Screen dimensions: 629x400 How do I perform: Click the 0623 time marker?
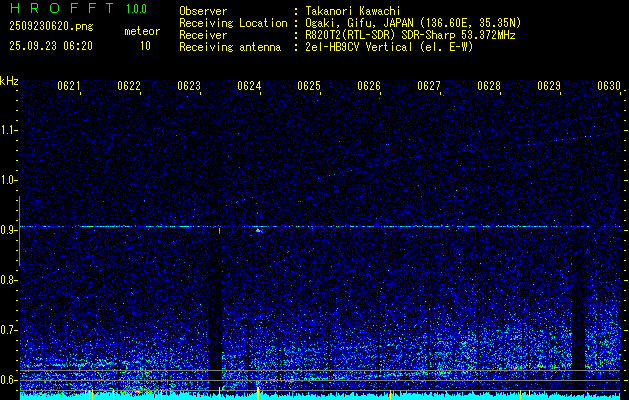pyautogui.click(x=189, y=86)
